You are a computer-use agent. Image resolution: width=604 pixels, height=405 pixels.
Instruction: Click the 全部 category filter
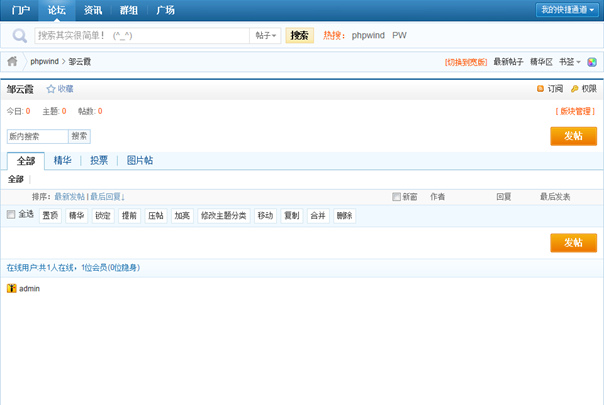[16, 179]
